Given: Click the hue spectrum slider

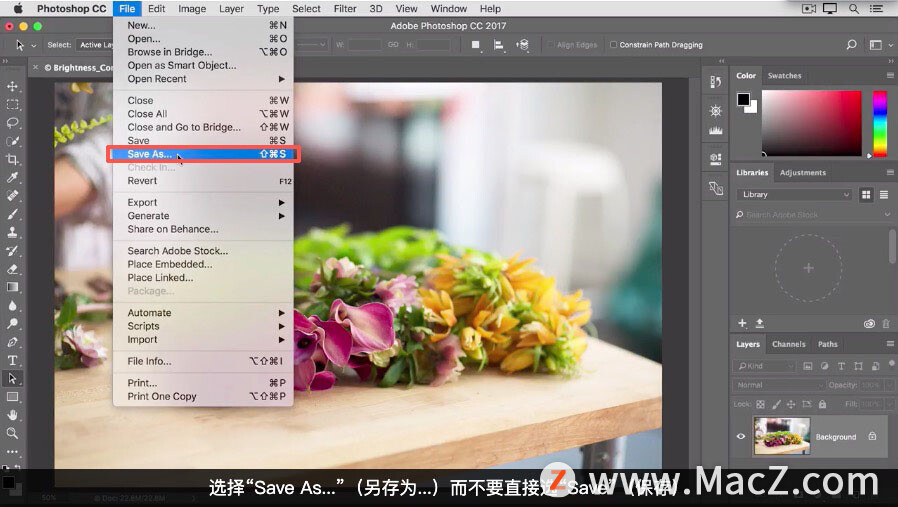Looking at the screenshot, I should tap(880, 123).
